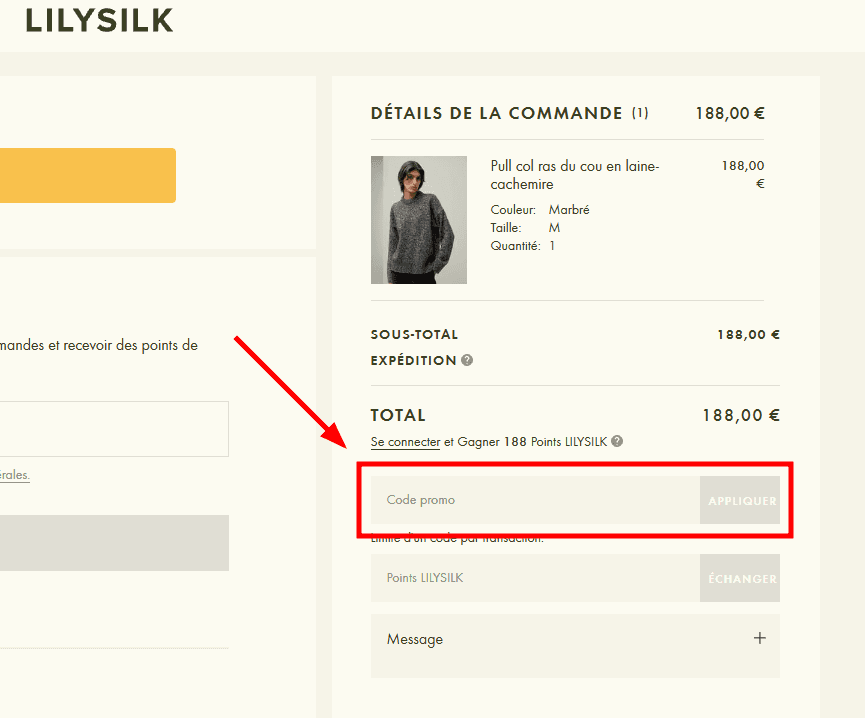Open the Se connecter link
The width and height of the screenshot is (865, 718).
click(405, 441)
